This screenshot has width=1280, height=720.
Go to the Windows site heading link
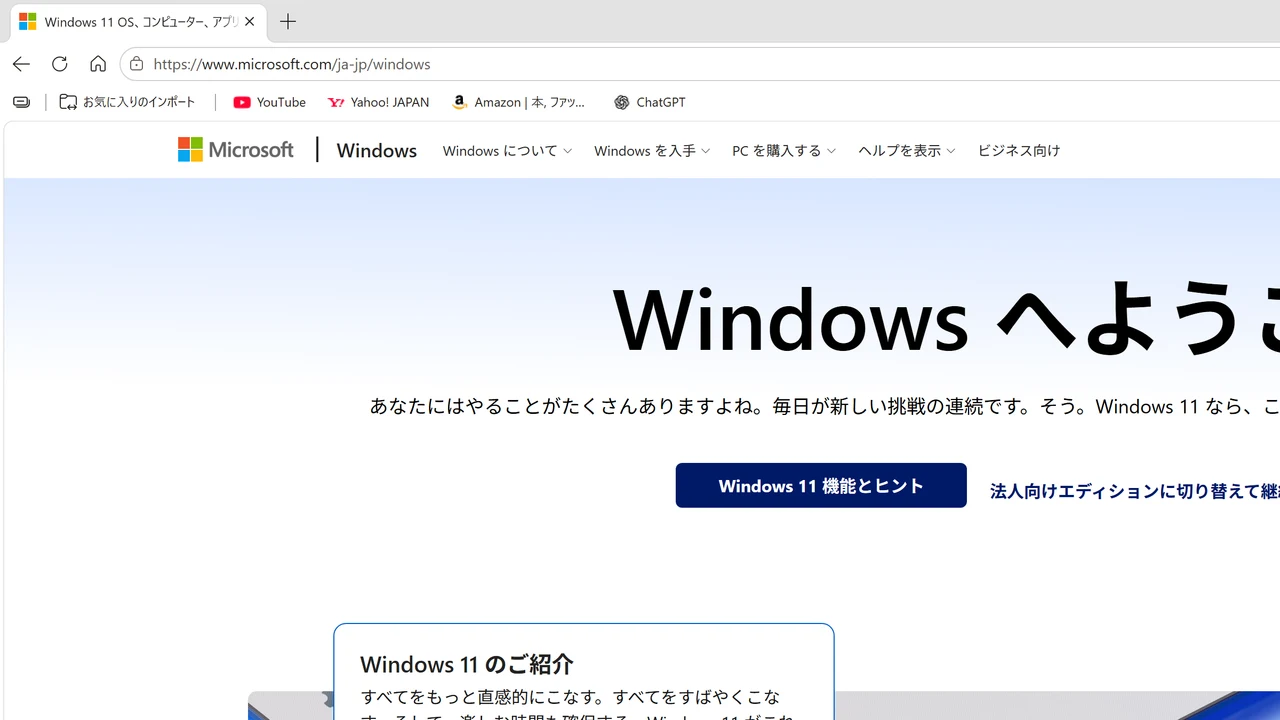376,150
